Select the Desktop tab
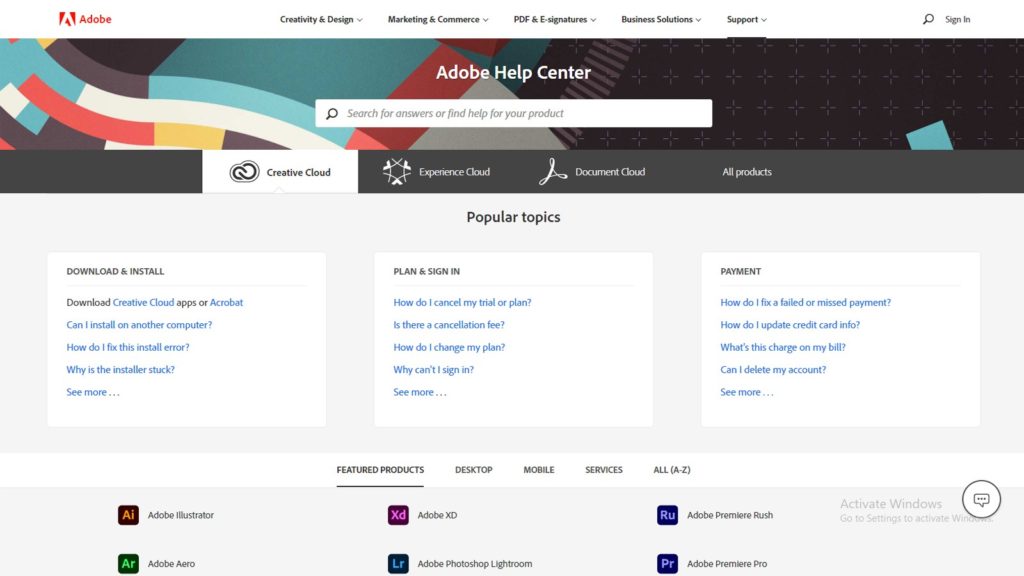This screenshot has width=1024, height=576. pos(473,470)
